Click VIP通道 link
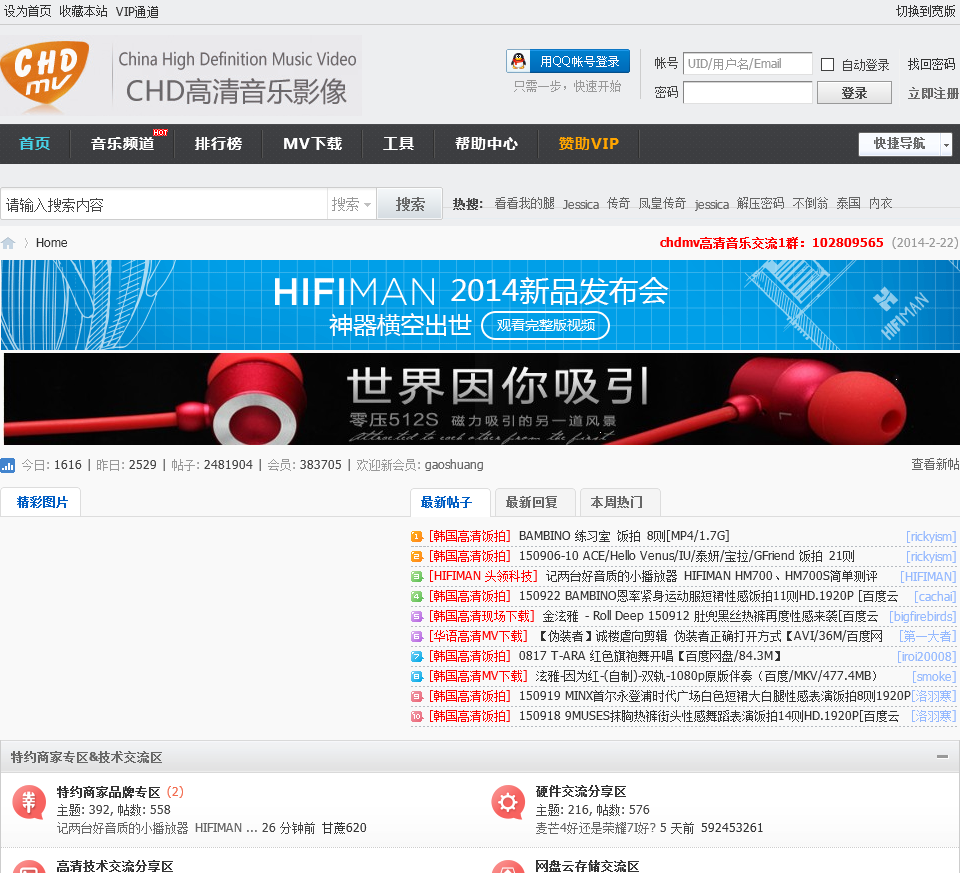960x873 pixels. 137,12
